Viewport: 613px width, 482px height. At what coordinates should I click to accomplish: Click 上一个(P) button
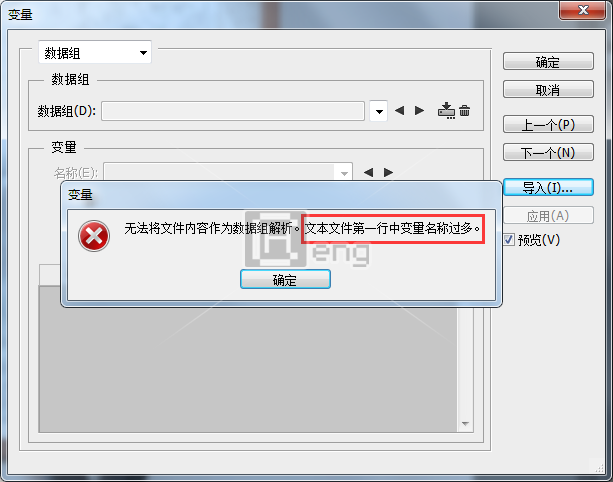(x=548, y=125)
